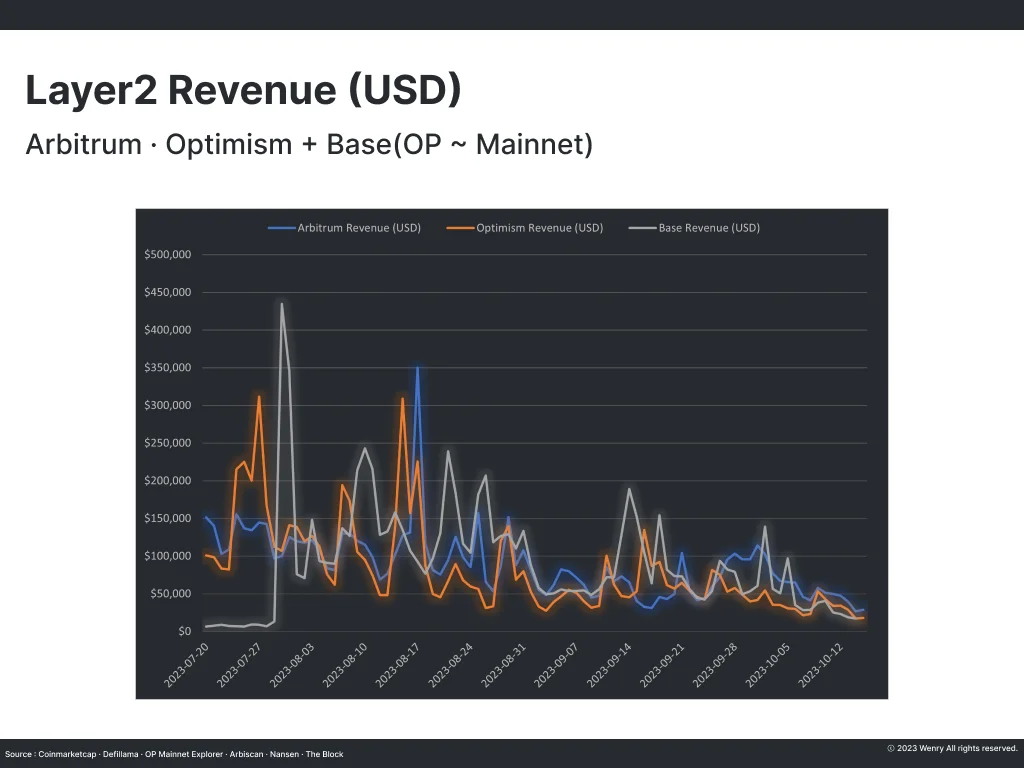Select the Base Revenue (USD) legend entry
The height and width of the screenshot is (768, 1024).
click(x=694, y=228)
